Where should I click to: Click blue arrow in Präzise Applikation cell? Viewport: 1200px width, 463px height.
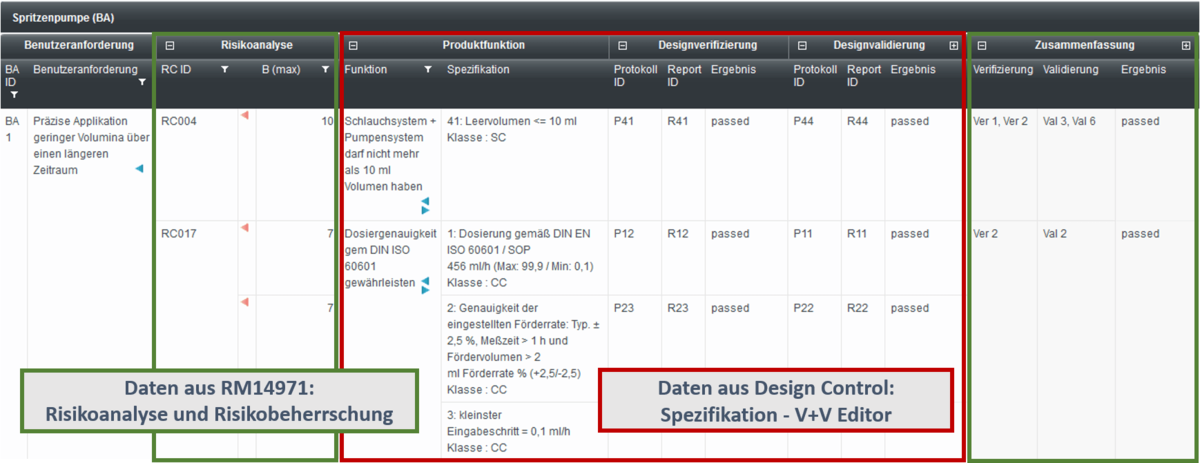pos(139,169)
